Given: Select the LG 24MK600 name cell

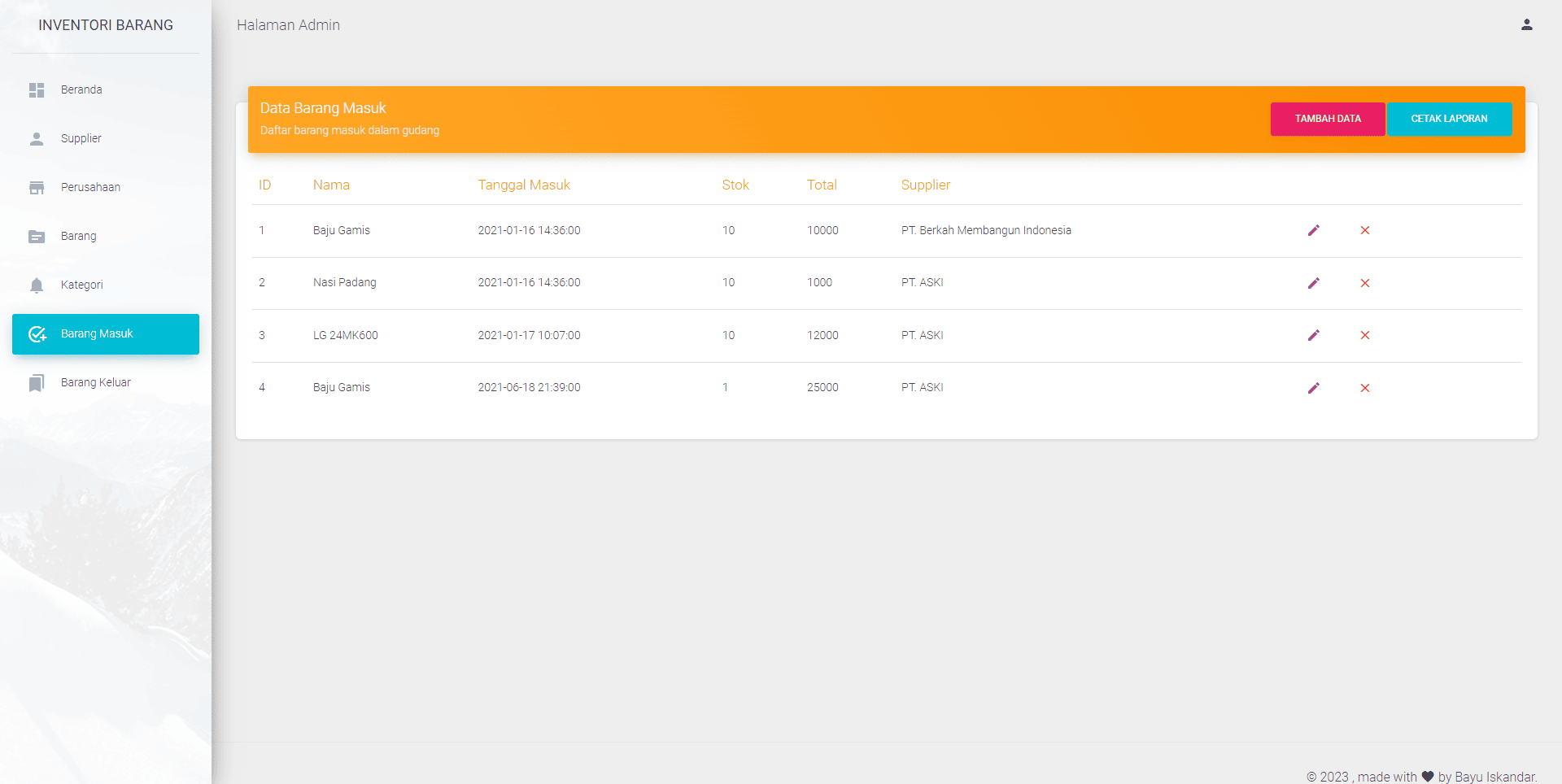Looking at the screenshot, I should click(x=346, y=335).
